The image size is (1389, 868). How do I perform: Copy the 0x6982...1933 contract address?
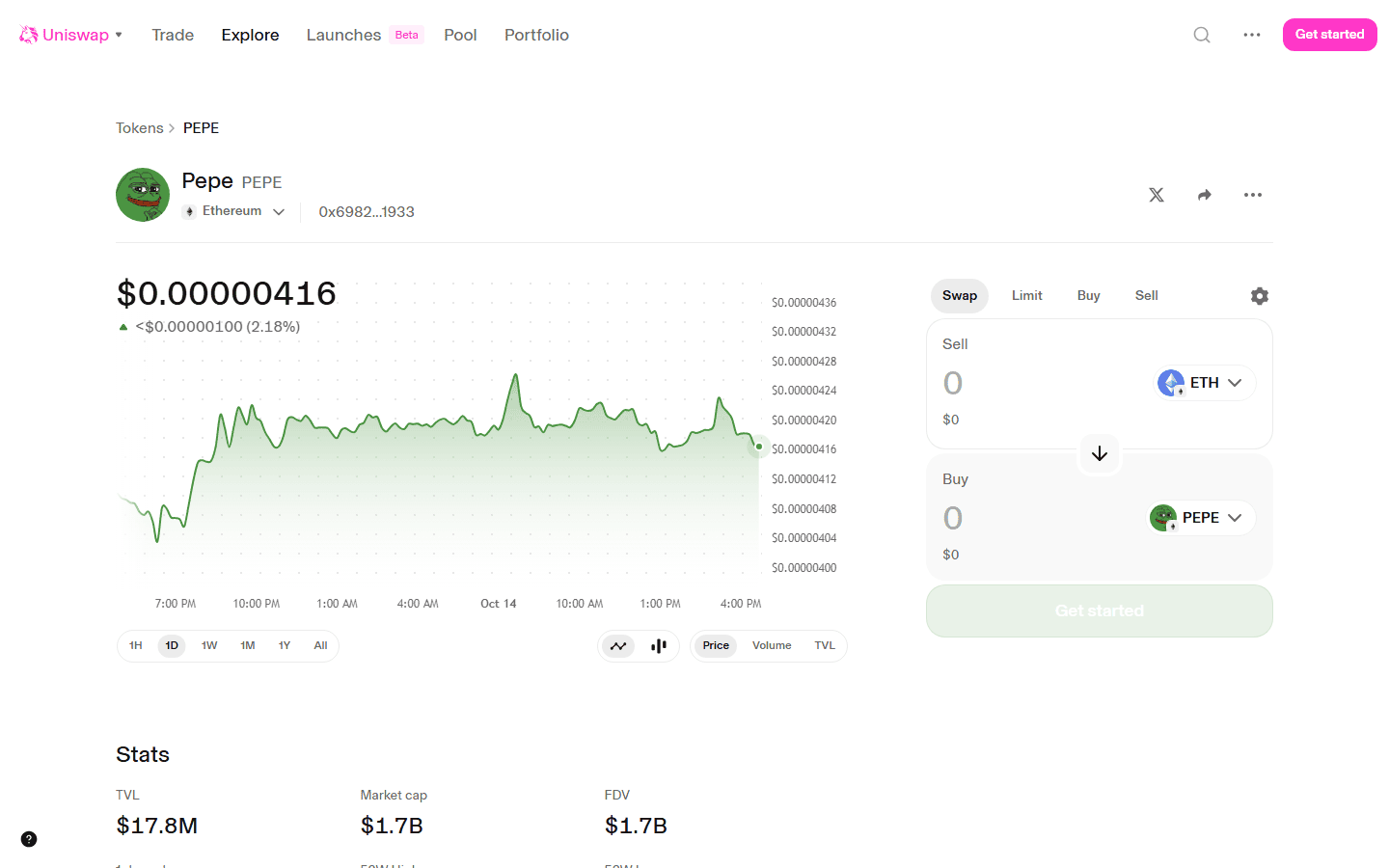point(367,212)
